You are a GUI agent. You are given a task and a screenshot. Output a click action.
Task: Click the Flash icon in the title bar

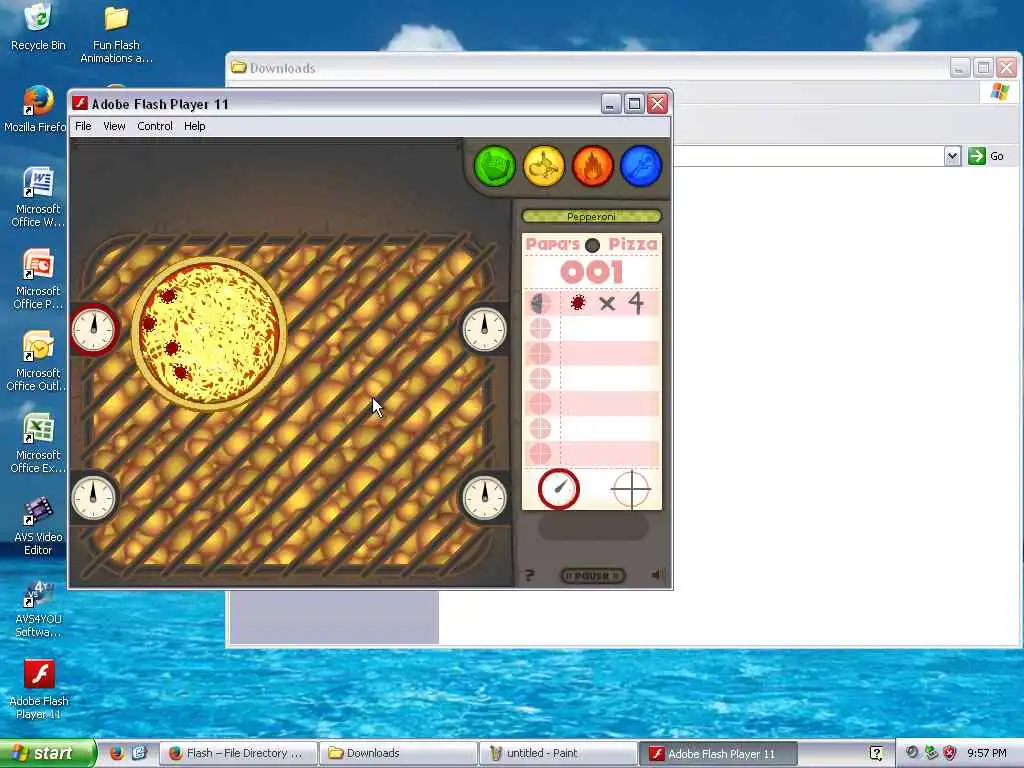tap(80, 104)
